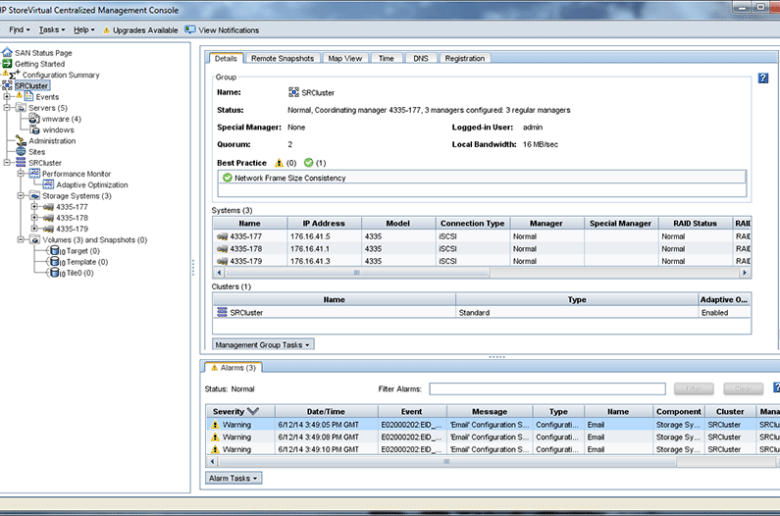Expand the Events tree node
This screenshot has height=516, width=780.
point(7,97)
